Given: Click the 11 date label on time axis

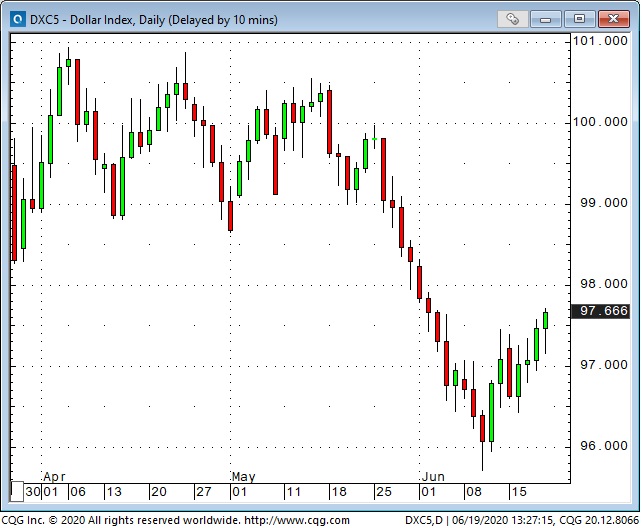Looking at the screenshot, I should [x=294, y=492].
